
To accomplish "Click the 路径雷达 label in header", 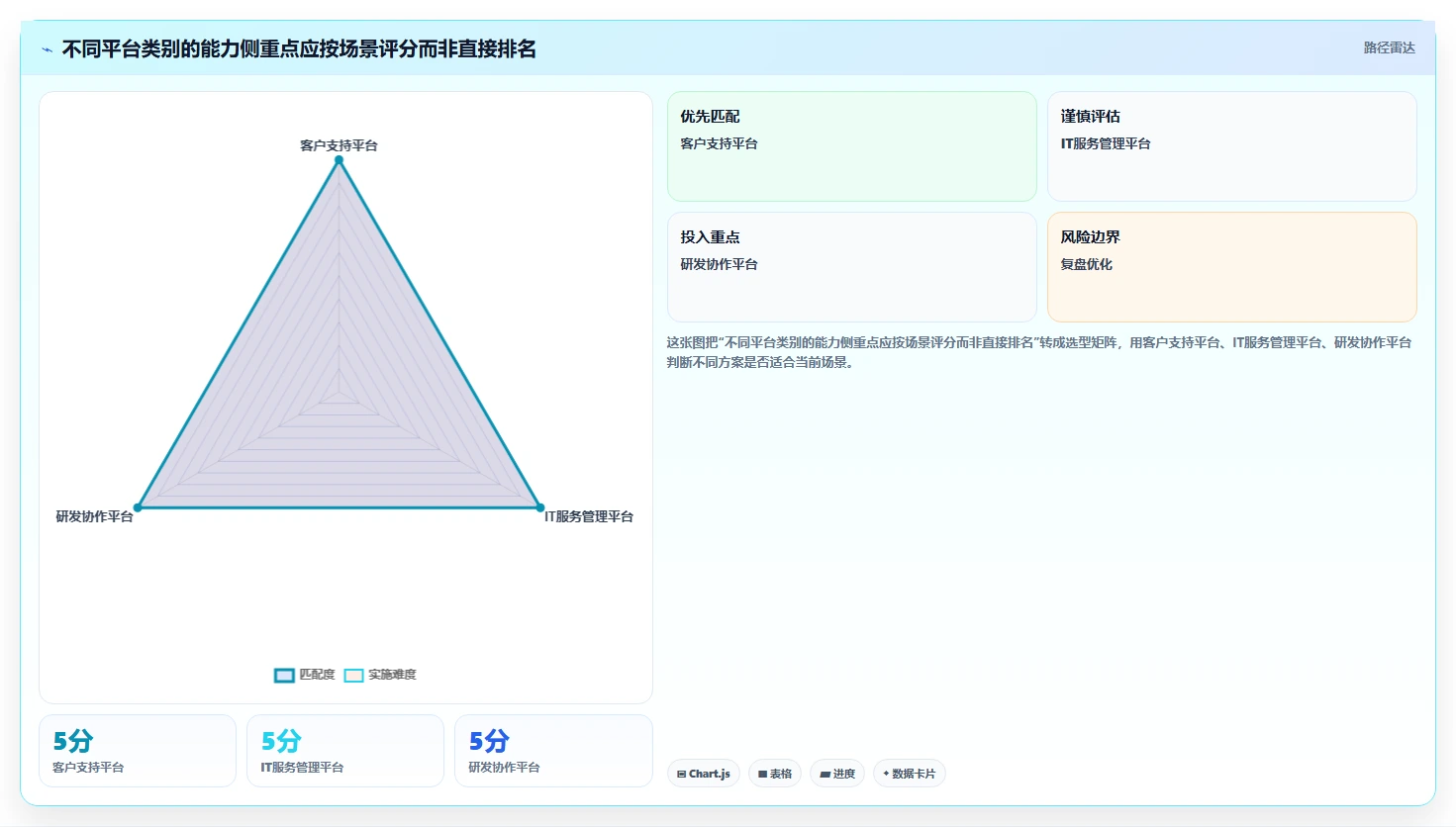I will pos(1389,47).
